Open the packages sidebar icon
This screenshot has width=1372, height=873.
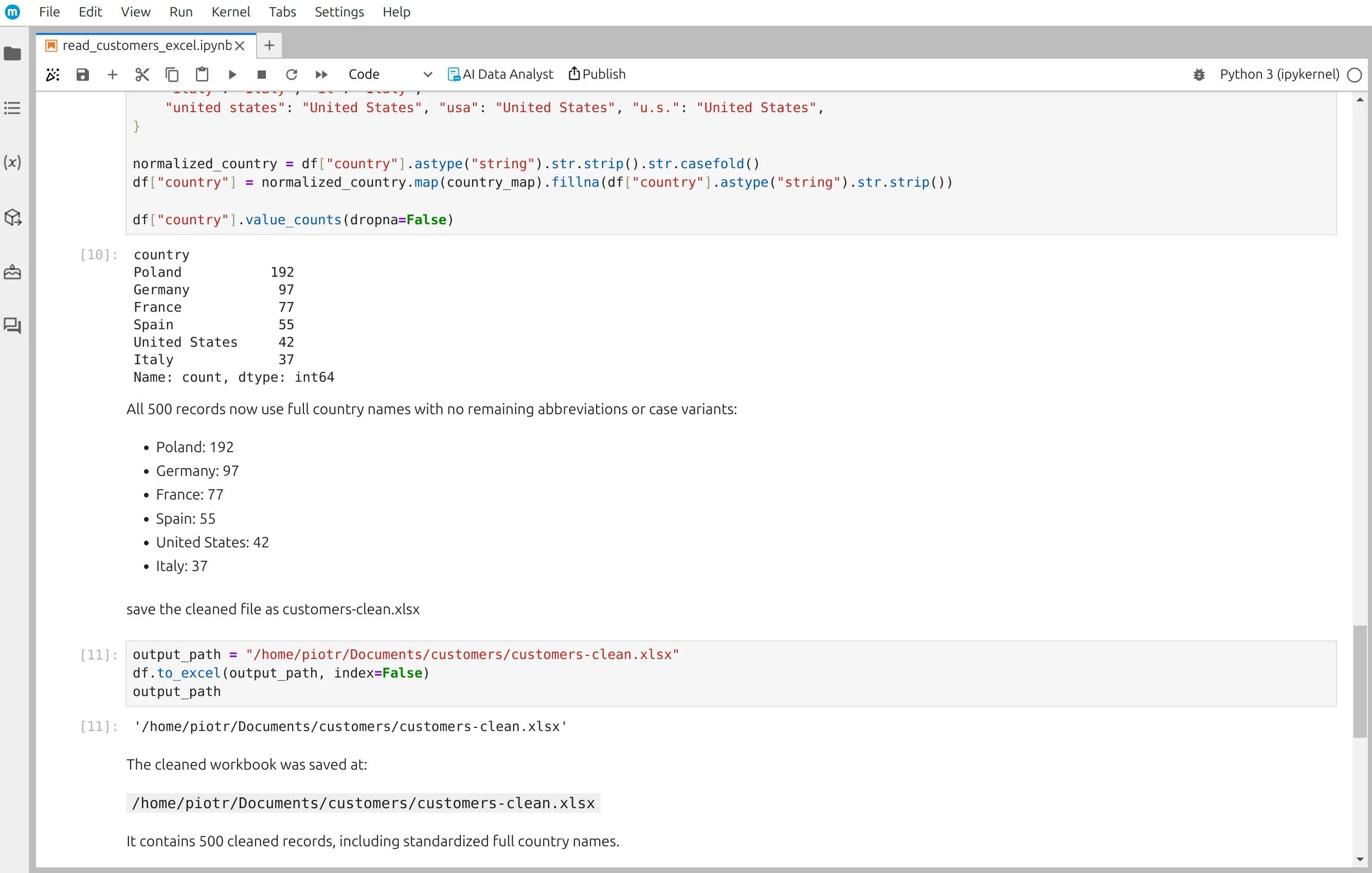click(12, 217)
